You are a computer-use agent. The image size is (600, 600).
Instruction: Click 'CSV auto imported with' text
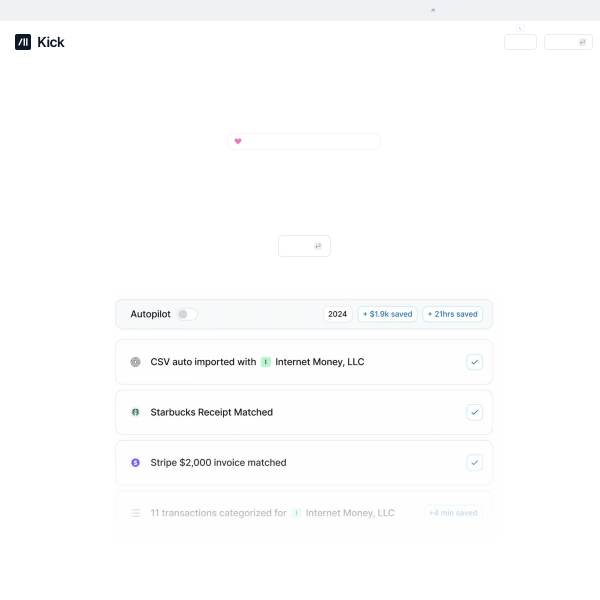click(x=203, y=362)
